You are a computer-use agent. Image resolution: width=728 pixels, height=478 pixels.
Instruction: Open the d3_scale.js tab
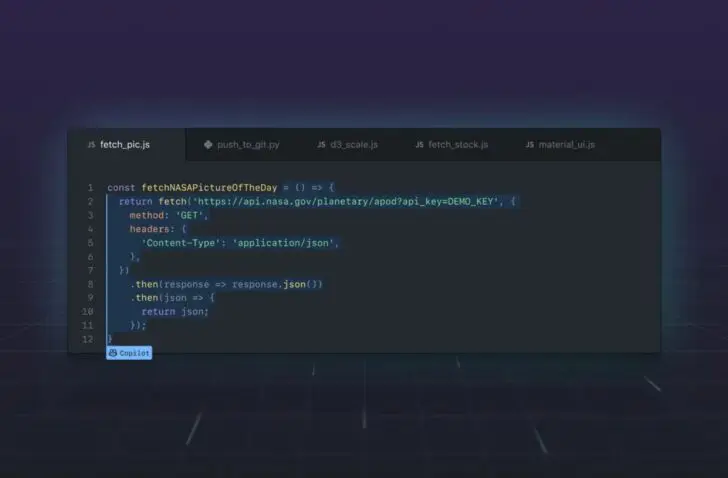tap(348, 145)
